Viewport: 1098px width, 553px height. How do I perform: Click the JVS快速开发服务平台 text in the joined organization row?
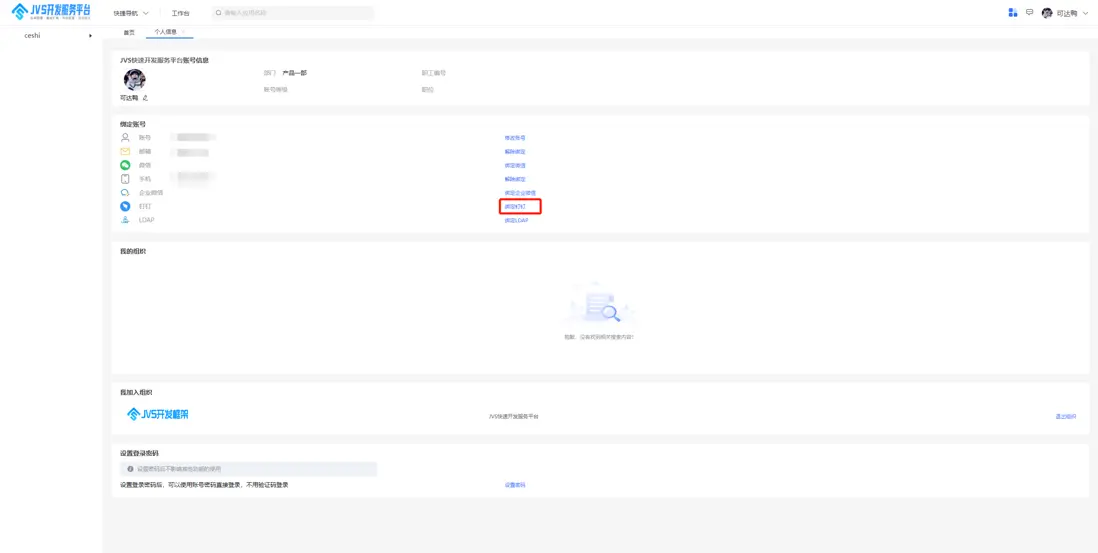[513, 416]
